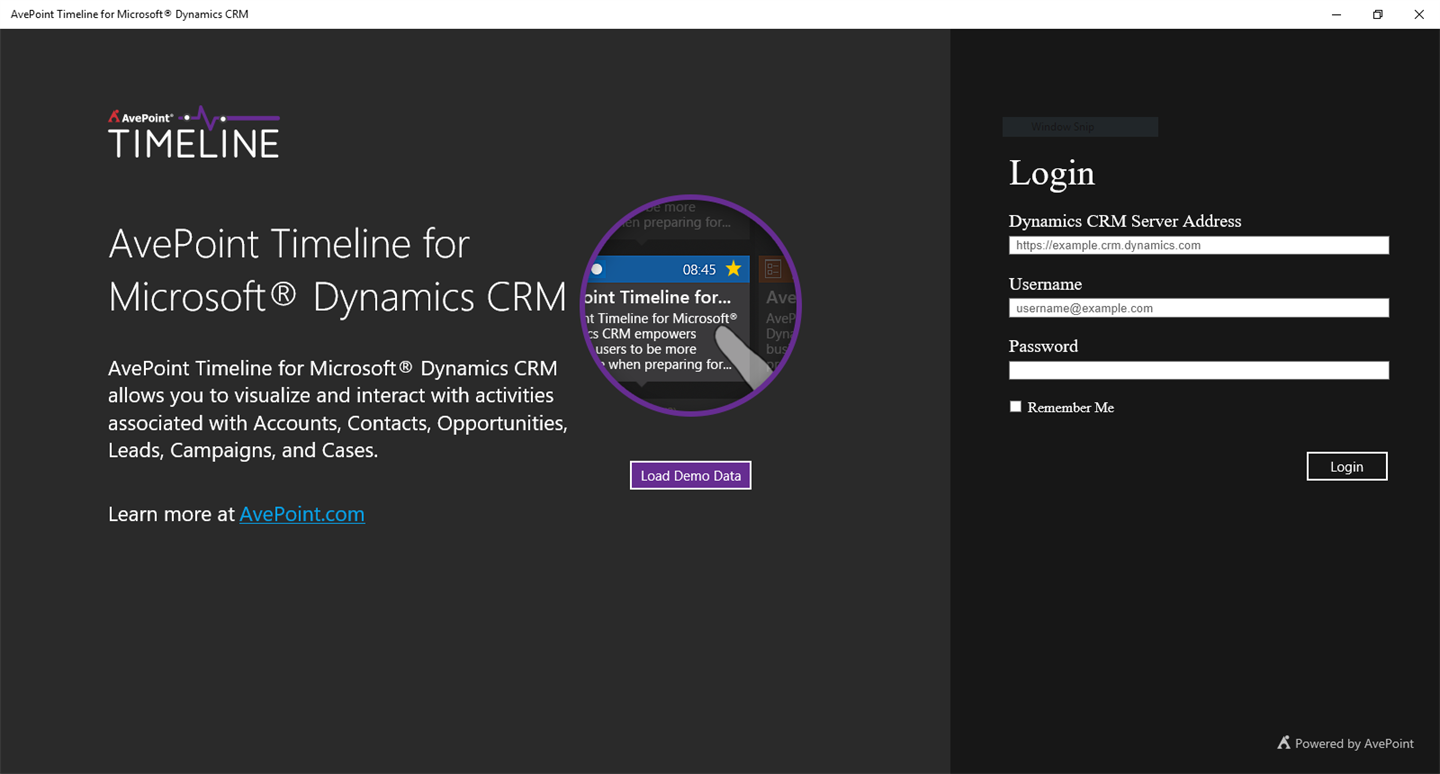Click the Dynamics CRM Server Address label

point(1125,221)
